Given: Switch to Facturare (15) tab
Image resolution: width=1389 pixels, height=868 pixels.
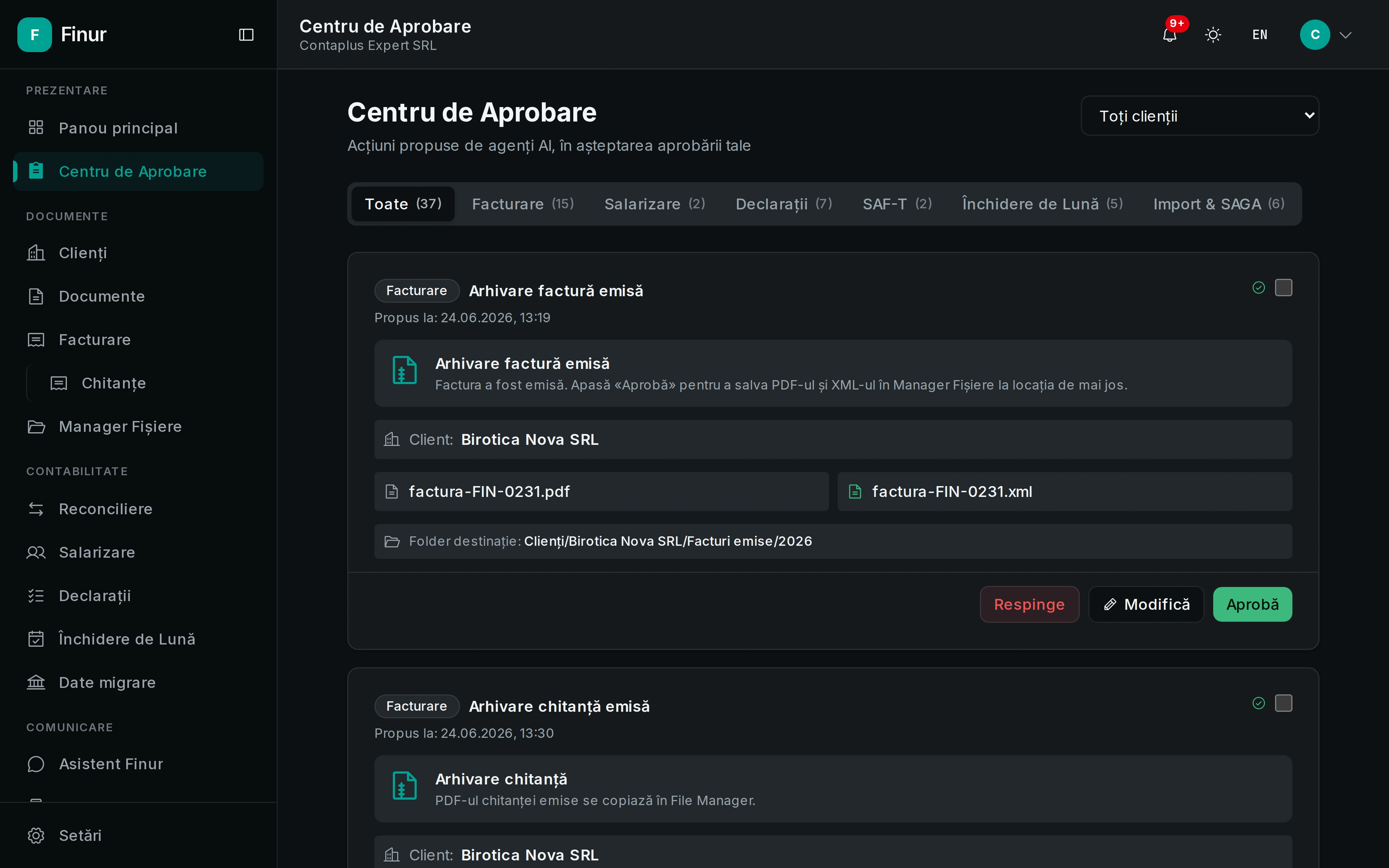Looking at the screenshot, I should pos(523,204).
